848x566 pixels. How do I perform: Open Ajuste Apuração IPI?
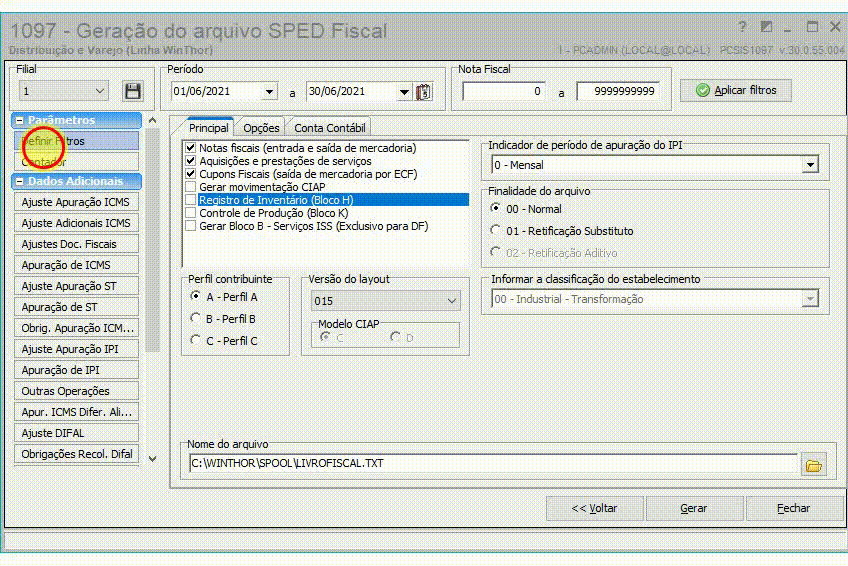click(x=76, y=349)
